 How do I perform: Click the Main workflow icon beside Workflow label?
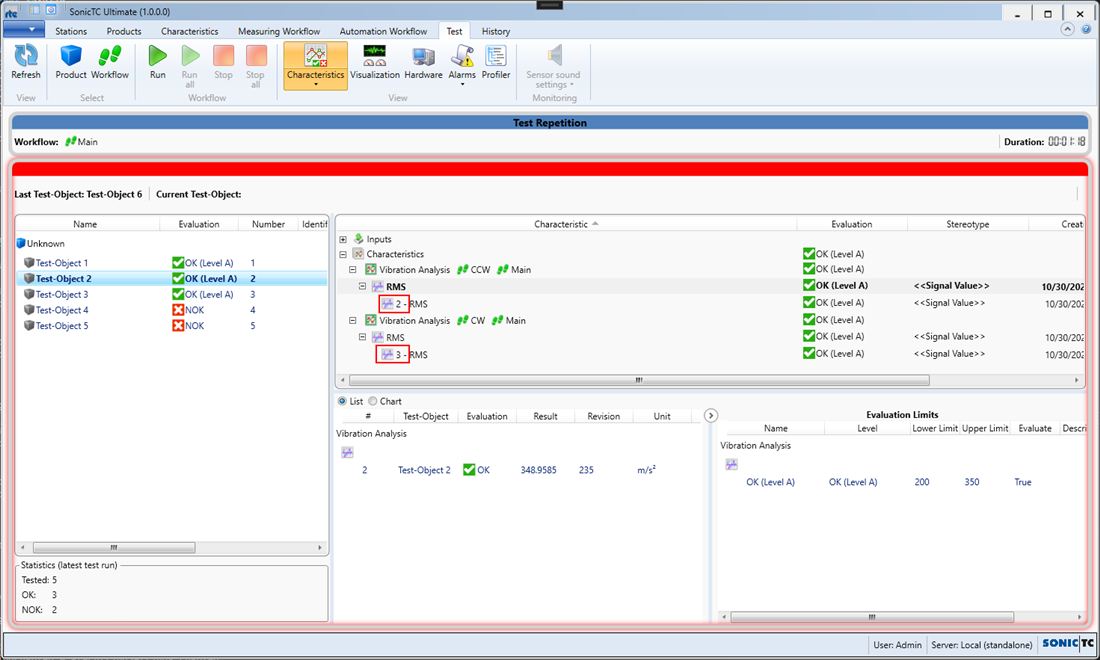point(70,141)
